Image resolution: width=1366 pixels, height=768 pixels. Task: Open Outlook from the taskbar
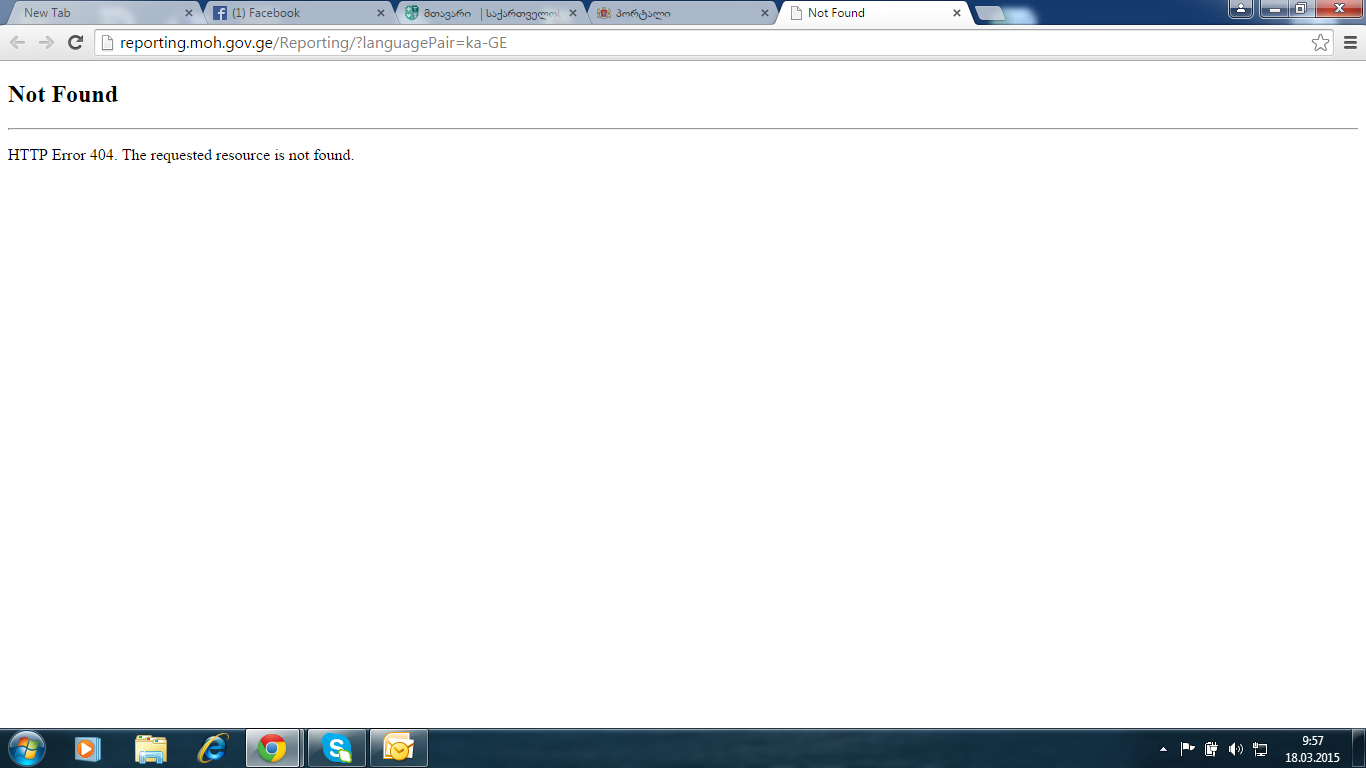click(399, 748)
